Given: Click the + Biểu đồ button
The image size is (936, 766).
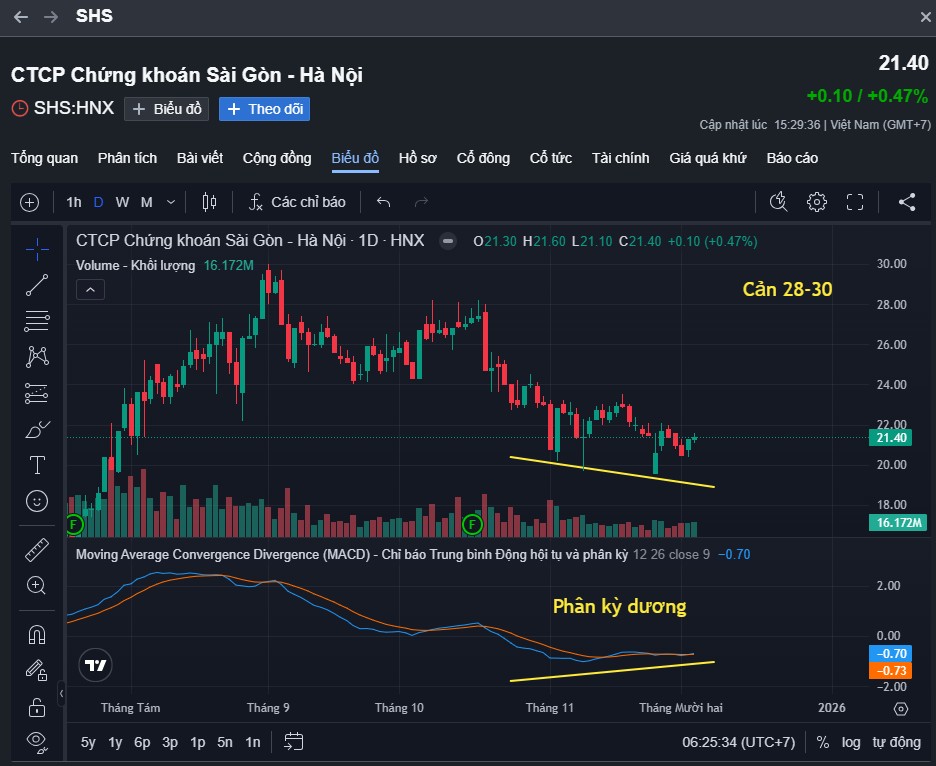Looking at the screenshot, I should pyautogui.click(x=167, y=109).
